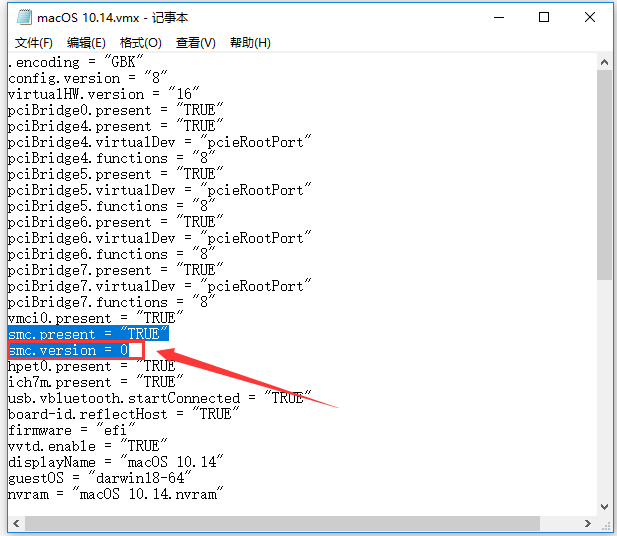Viewport: 617px width, 536px height.
Task: Place cursor in the firmware = "efi" line
Action: 72,430
